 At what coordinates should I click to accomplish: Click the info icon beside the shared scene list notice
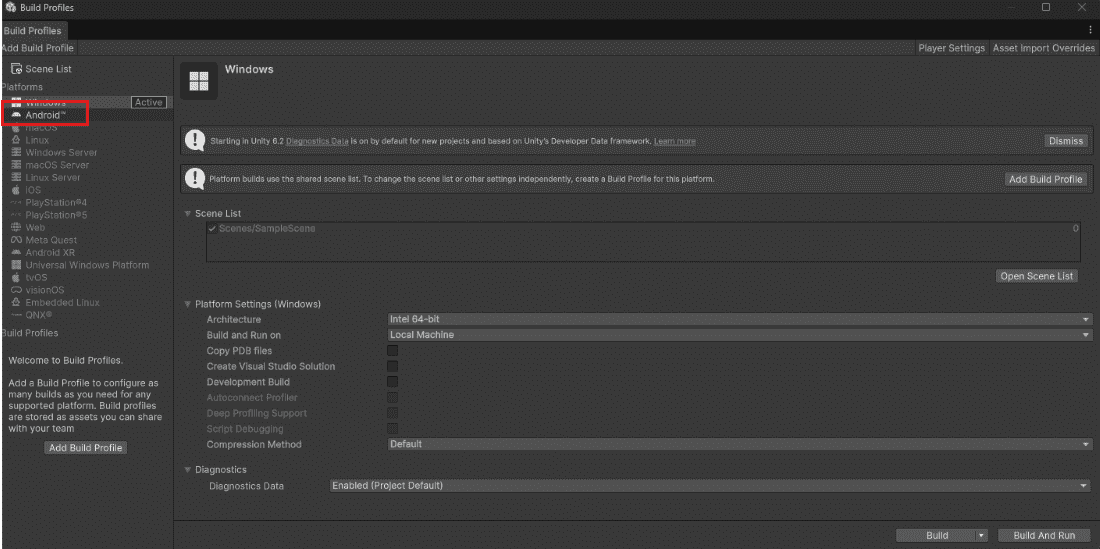pyautogui.click(x=195, y=179)
